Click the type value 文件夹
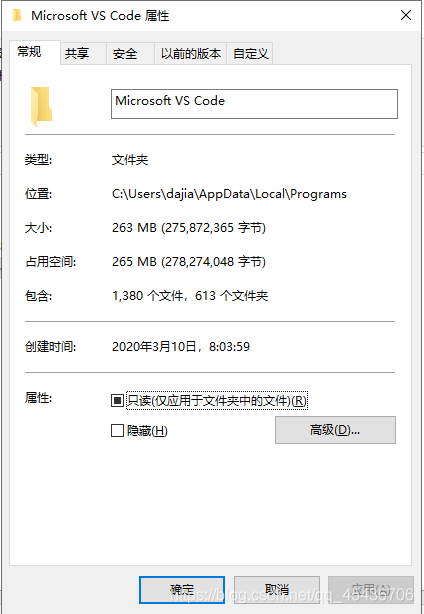The height and width of the screenshot is (614, 424). click(130, 160)
